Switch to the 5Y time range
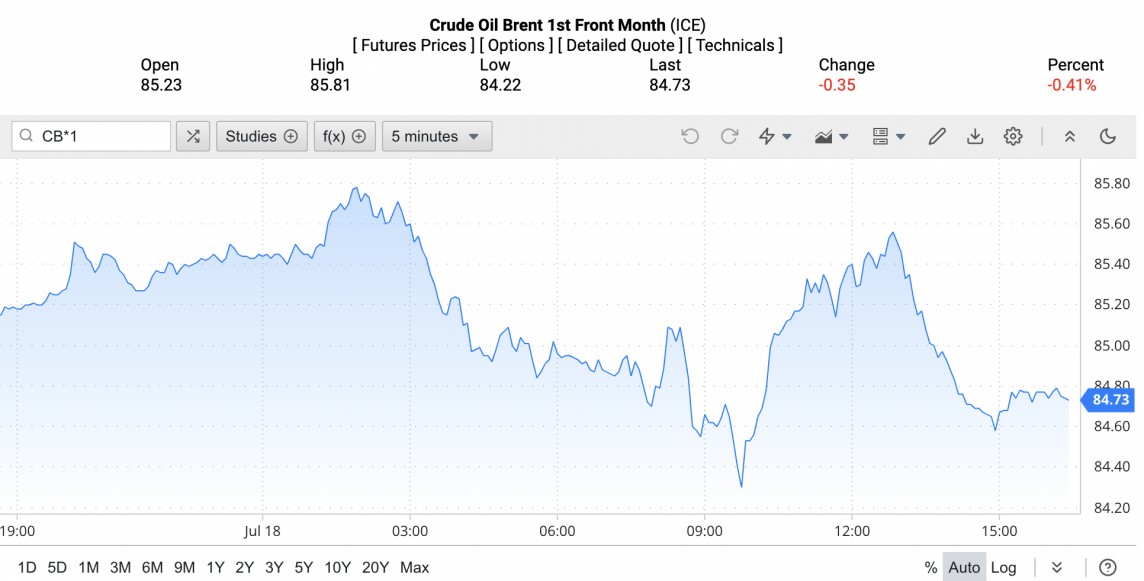This screenshot has width=1144, height=581. (x=303, y=567)
